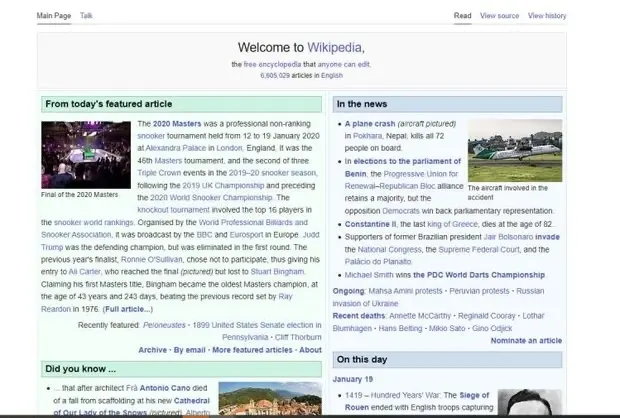This screenshot has width=620, height=418.
Task: Select the Main Page tab
Action: coord(53,16)
